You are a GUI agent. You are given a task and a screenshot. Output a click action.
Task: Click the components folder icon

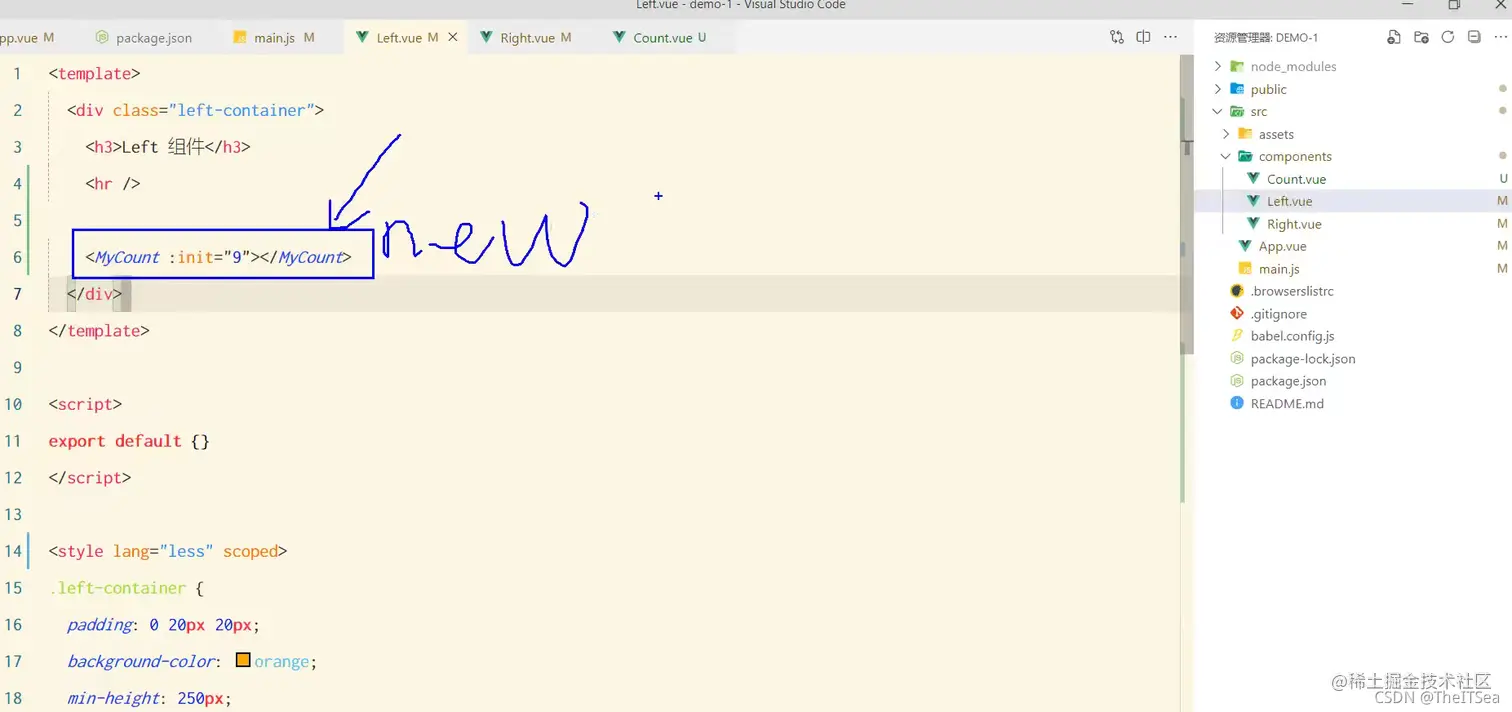(1245, 156)
